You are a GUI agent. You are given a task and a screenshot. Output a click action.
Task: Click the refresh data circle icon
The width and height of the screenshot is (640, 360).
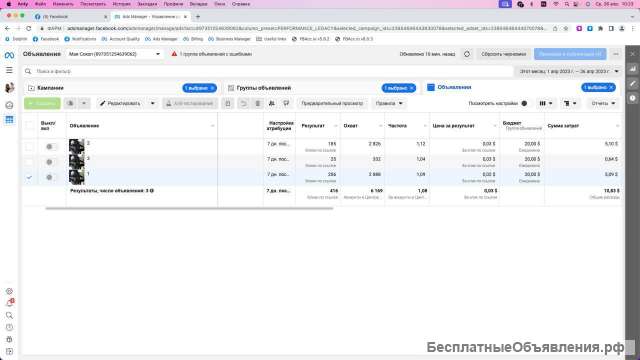tap(467, 54)
